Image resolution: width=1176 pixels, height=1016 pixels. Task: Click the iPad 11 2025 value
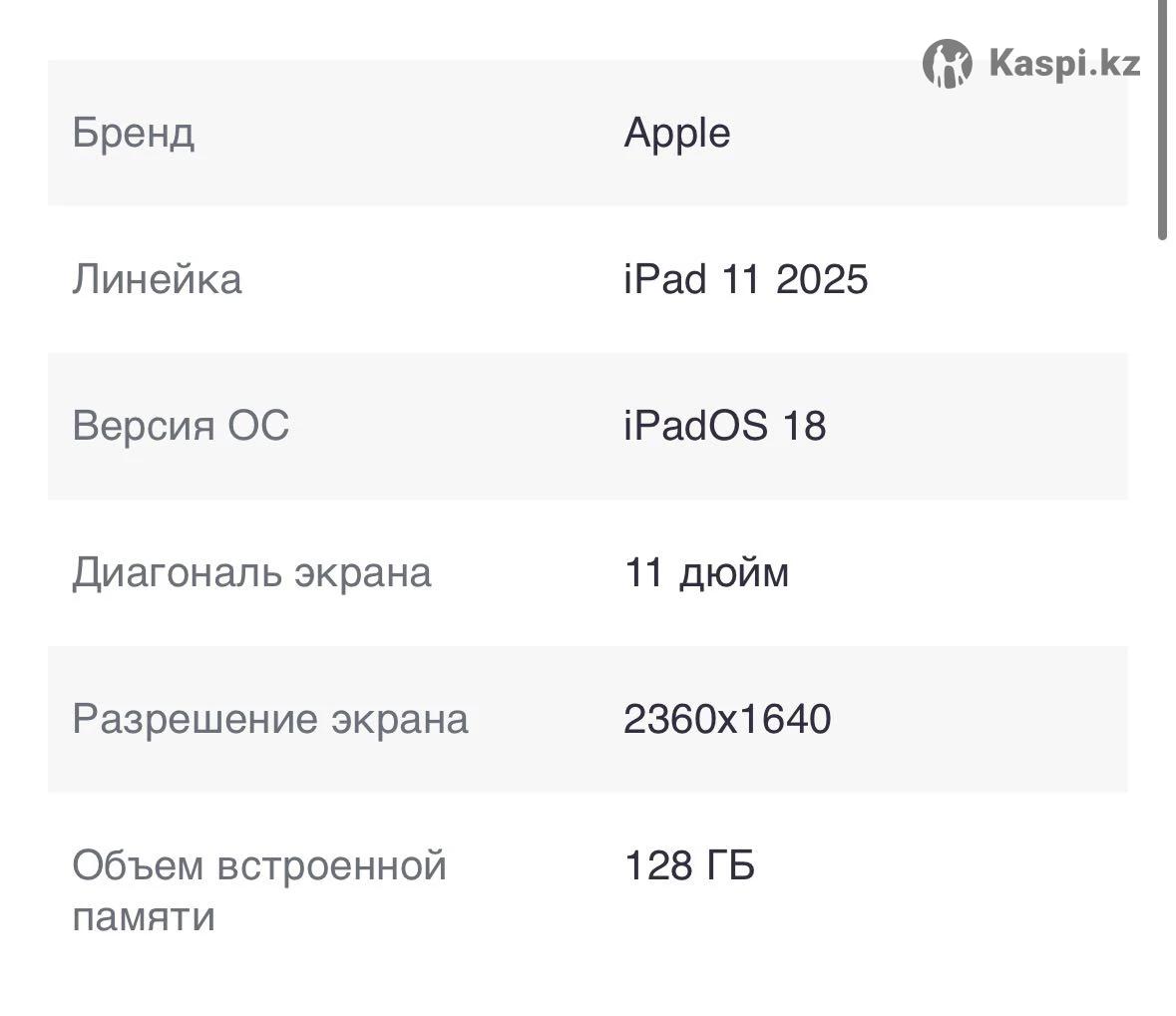[745, 279]
